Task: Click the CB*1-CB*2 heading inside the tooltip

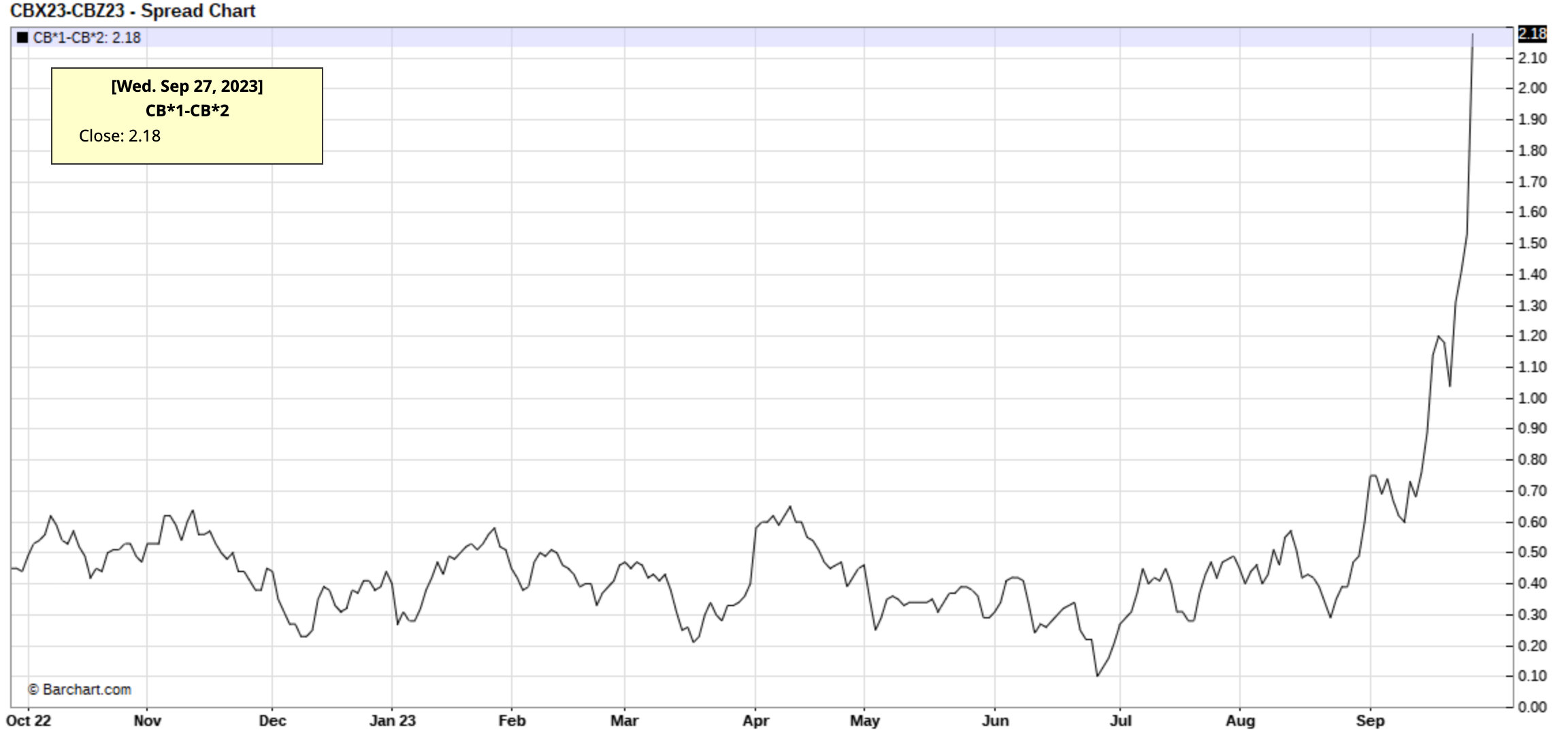Action: (x=187, y=111)
